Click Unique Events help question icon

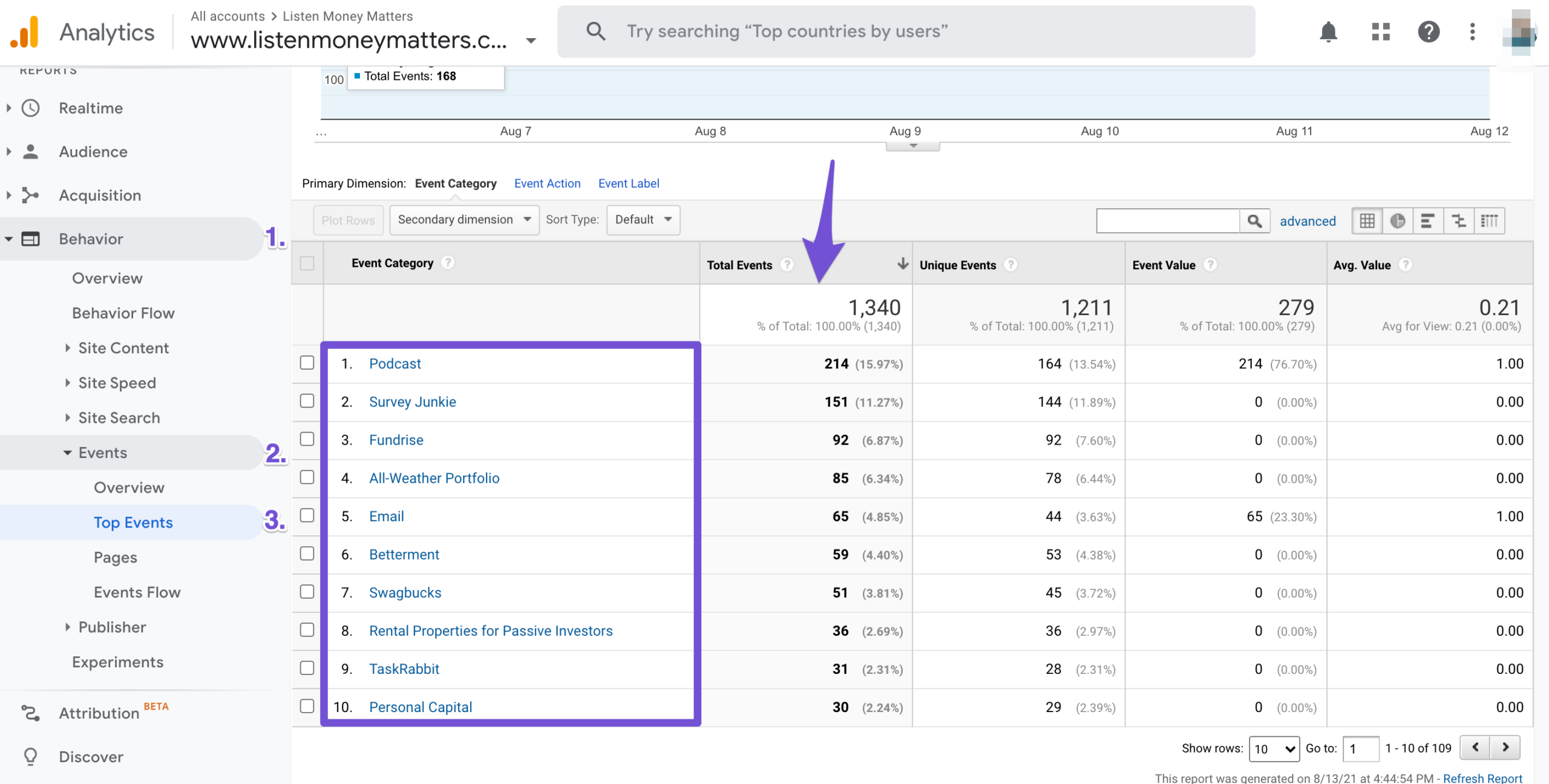point(1010,264)
